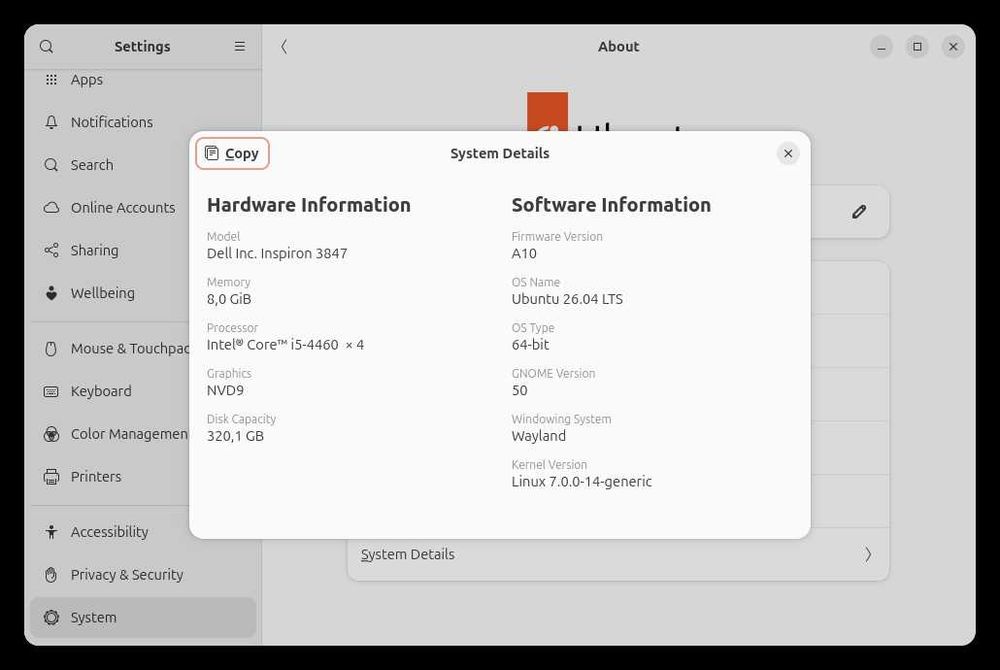Click the Keyboard icon in sidebar
1000x670 pixels.
pos(52,391)
